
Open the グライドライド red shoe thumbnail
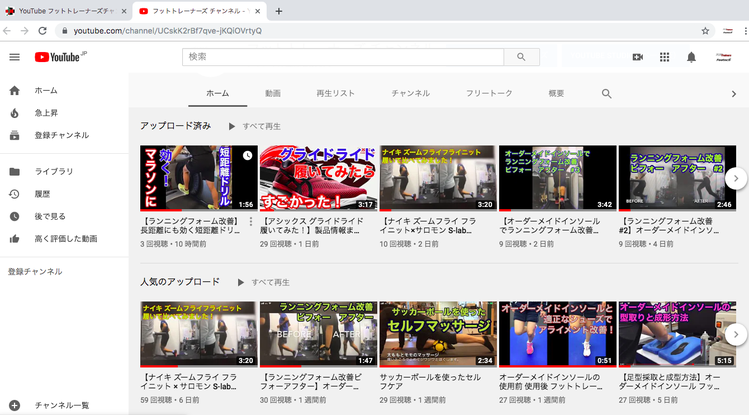tap(319, 178)
